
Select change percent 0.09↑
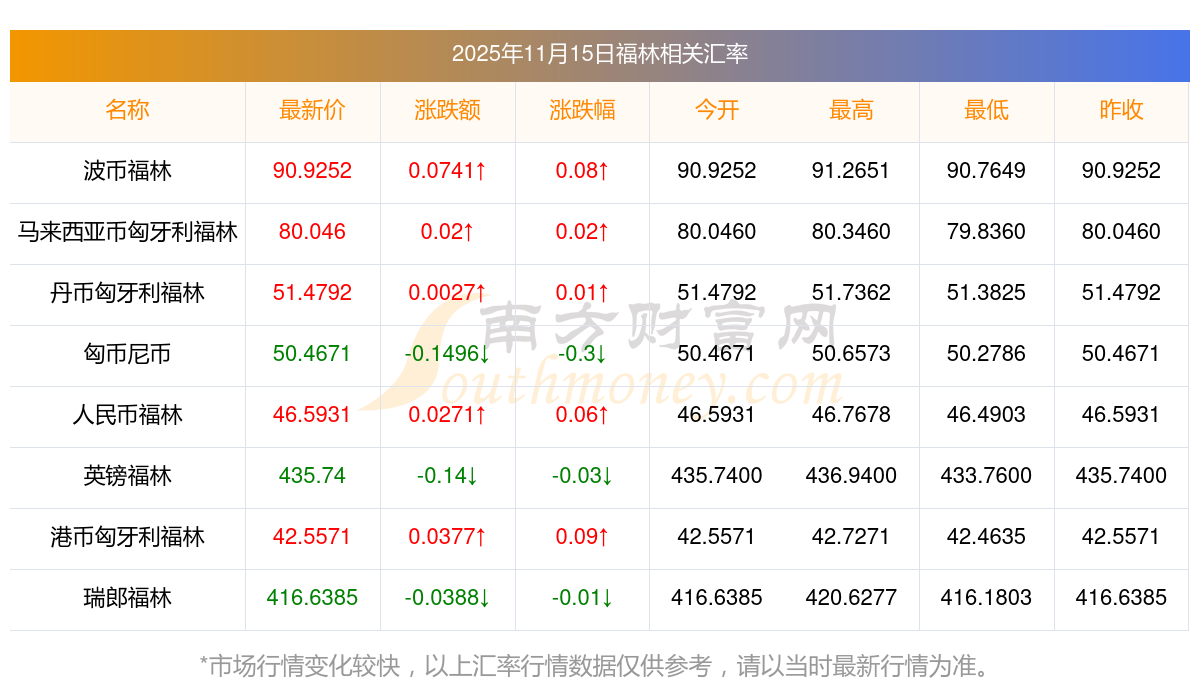coord(582,537)
